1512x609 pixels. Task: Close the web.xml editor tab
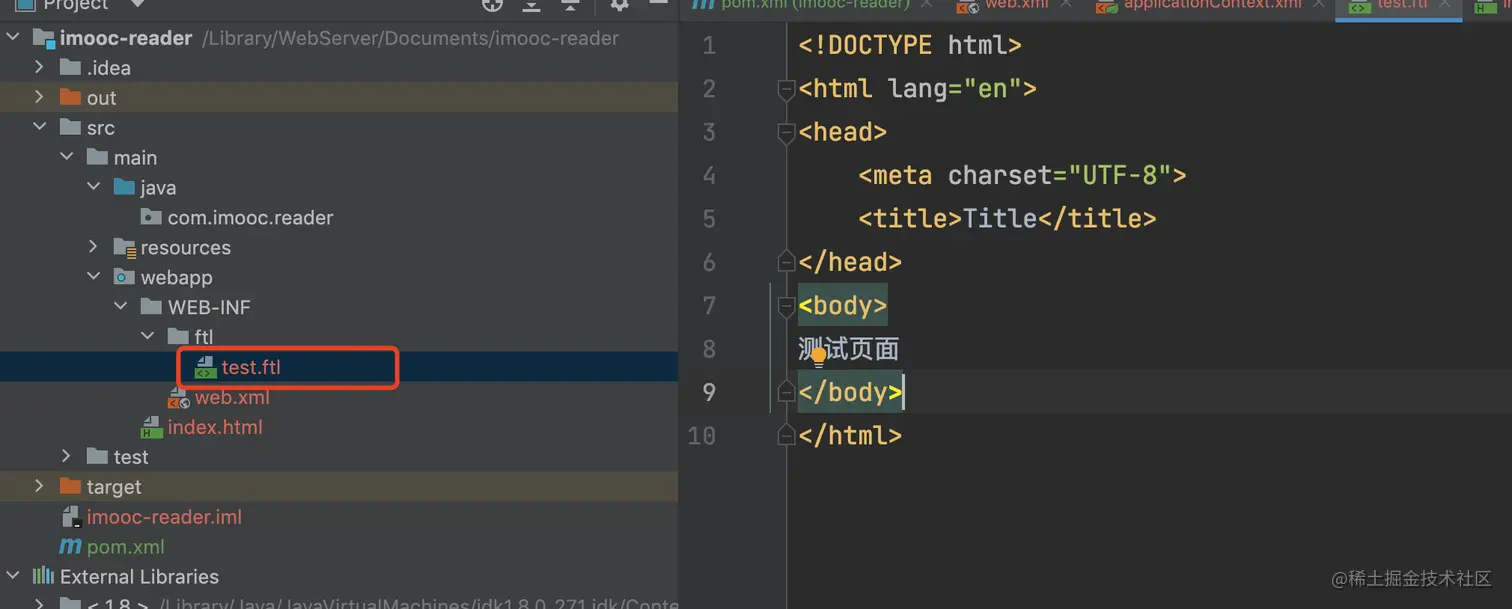[x=1066, y=4]
